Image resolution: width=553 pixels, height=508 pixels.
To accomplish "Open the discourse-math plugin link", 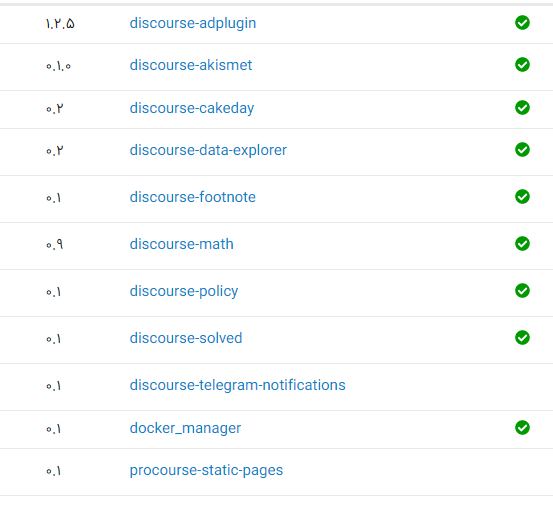I will tap(182, 244).
